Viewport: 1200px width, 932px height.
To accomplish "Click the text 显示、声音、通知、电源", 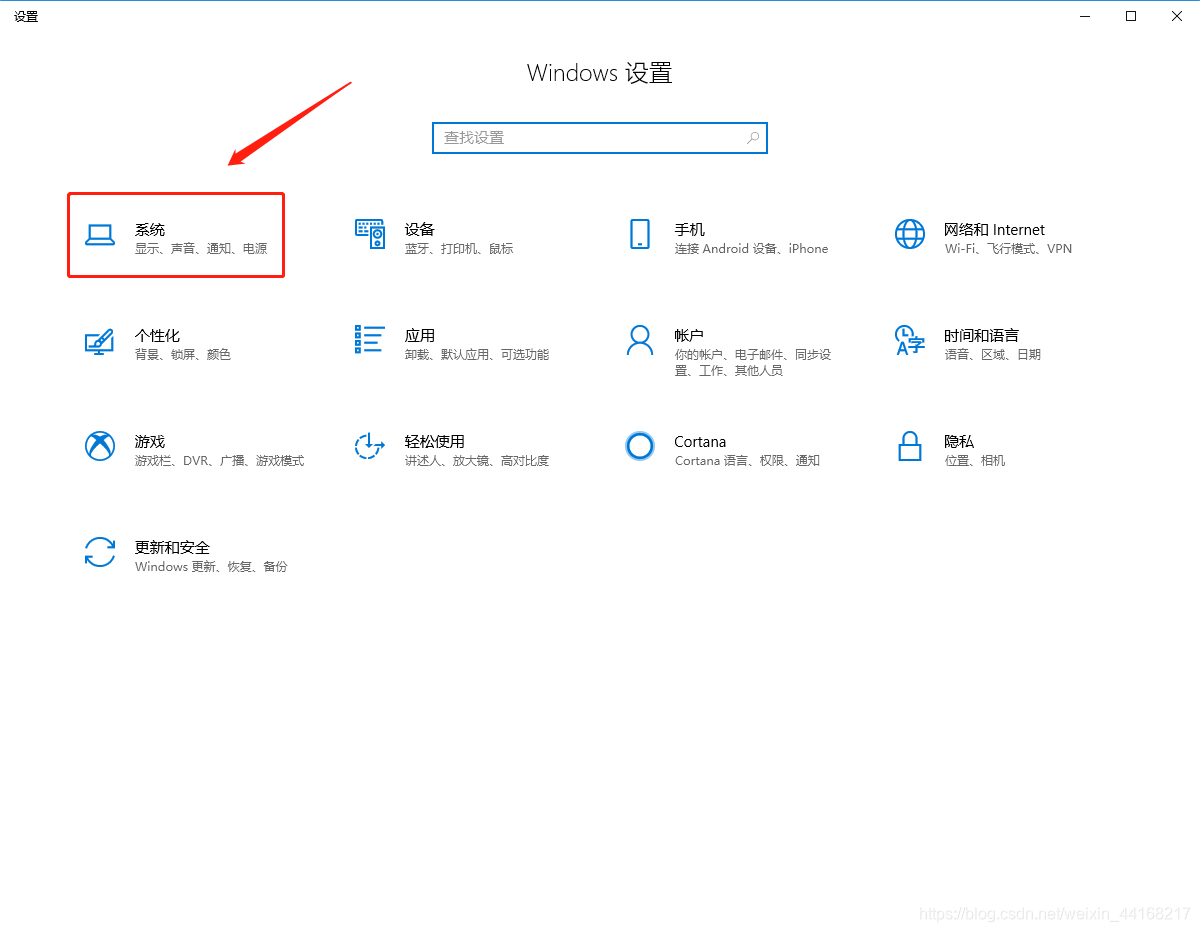I will tap(201, 249).
